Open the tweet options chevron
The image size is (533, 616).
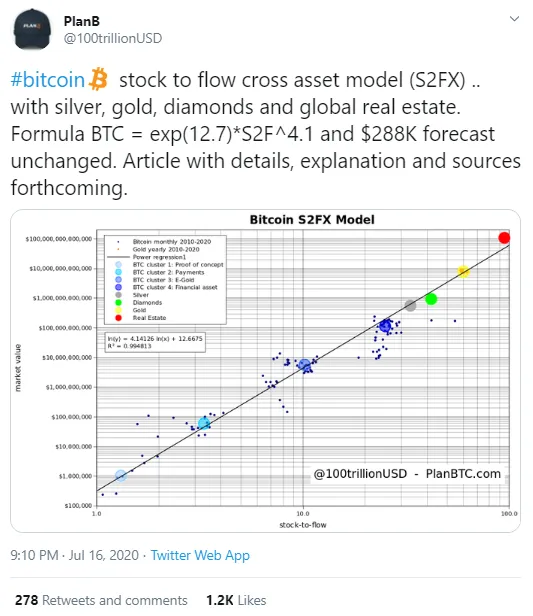tap(514, 19)
